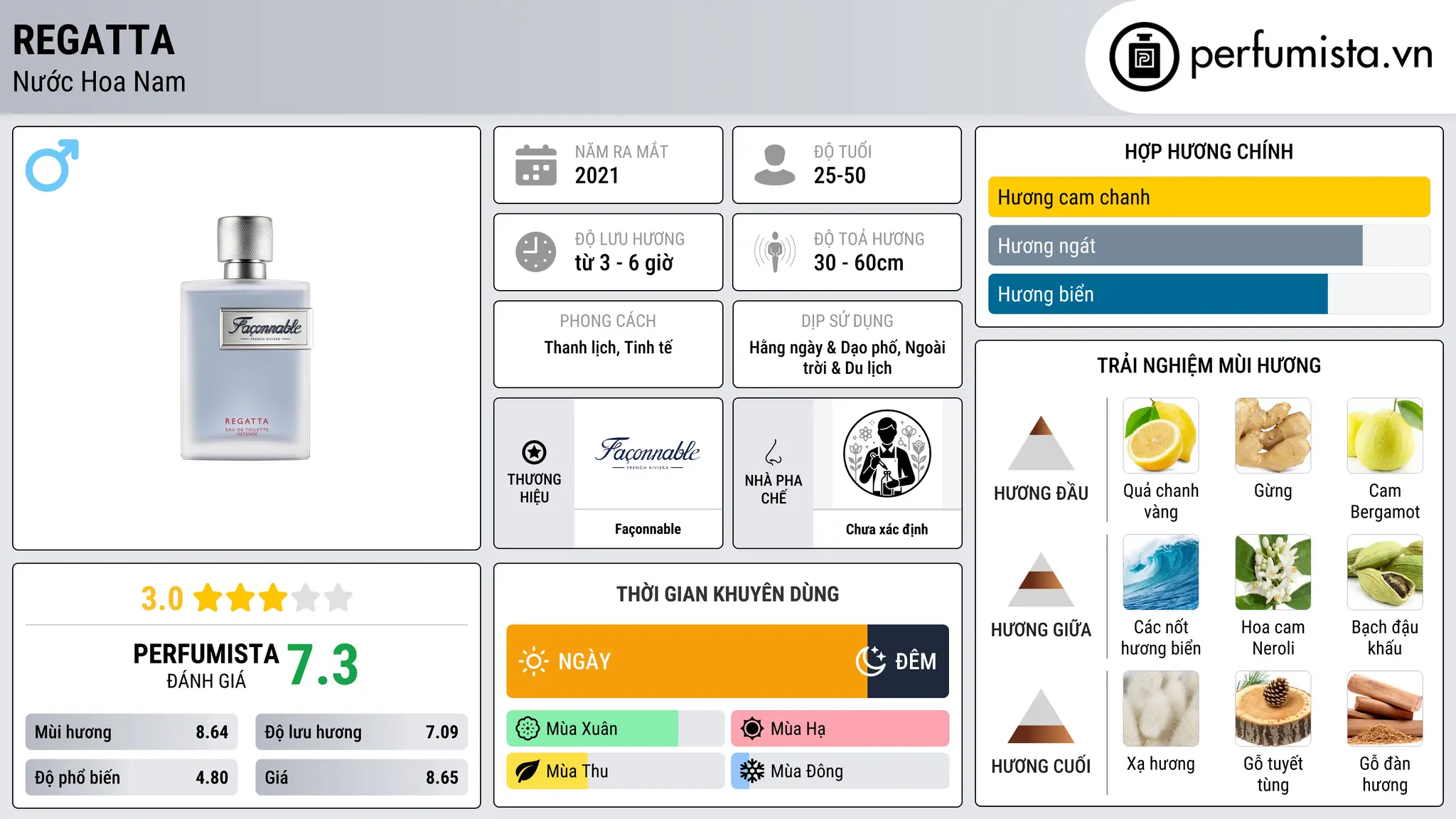Click the green Mùa Xuân bar
The height and width of the screenshot is (819, 1456).
pos(592,729)
